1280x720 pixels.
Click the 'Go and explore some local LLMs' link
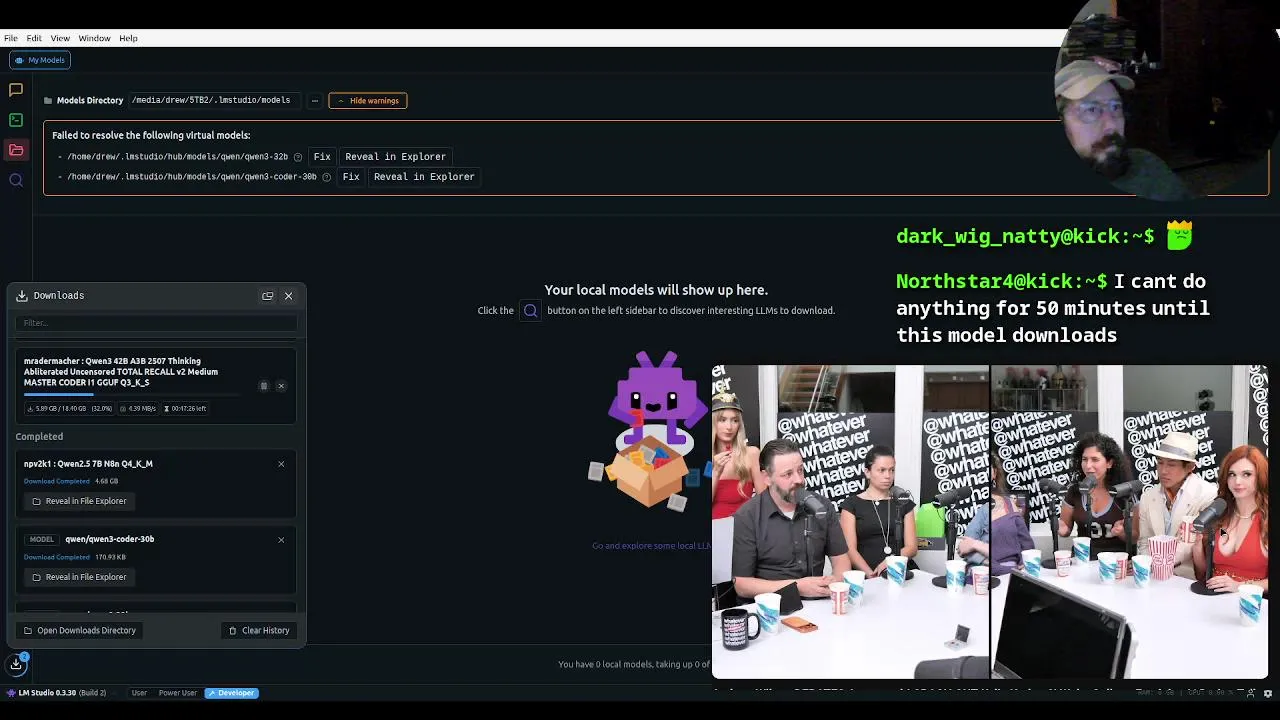(x=651, y=546)
